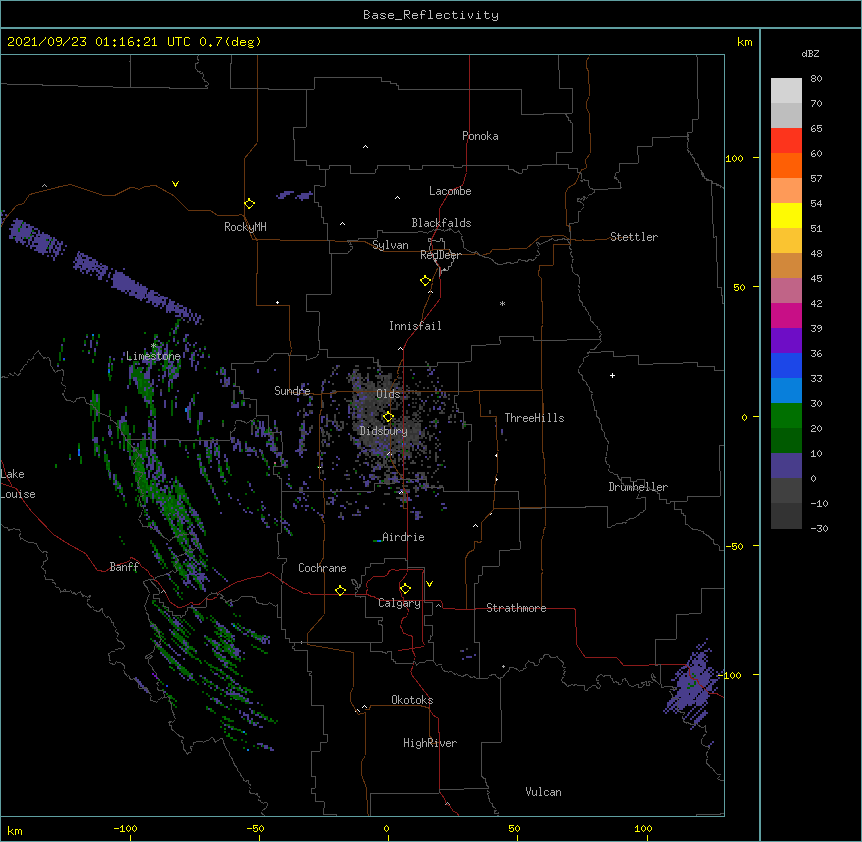Viewport: 862px width, 842px height.
Task: Click the yellow V marker east of Calgary
Action: click(429, 584)
